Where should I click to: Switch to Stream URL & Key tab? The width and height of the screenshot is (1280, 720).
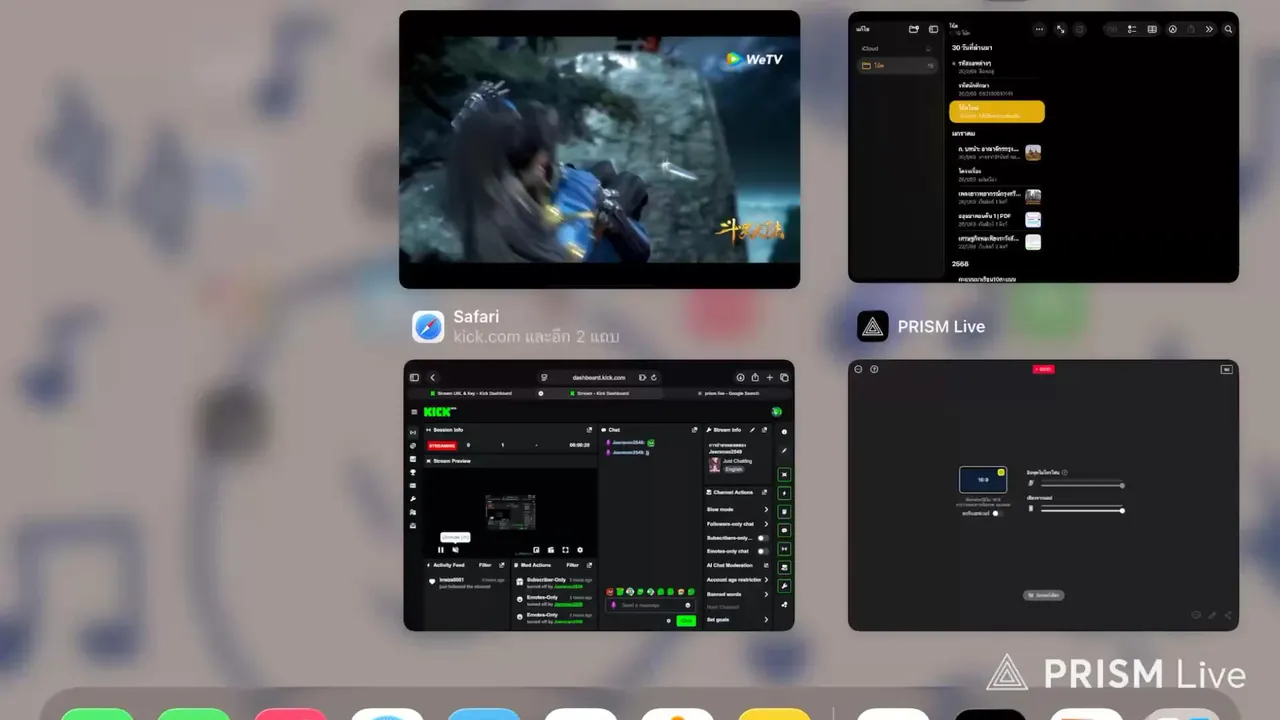pos(470,393)
